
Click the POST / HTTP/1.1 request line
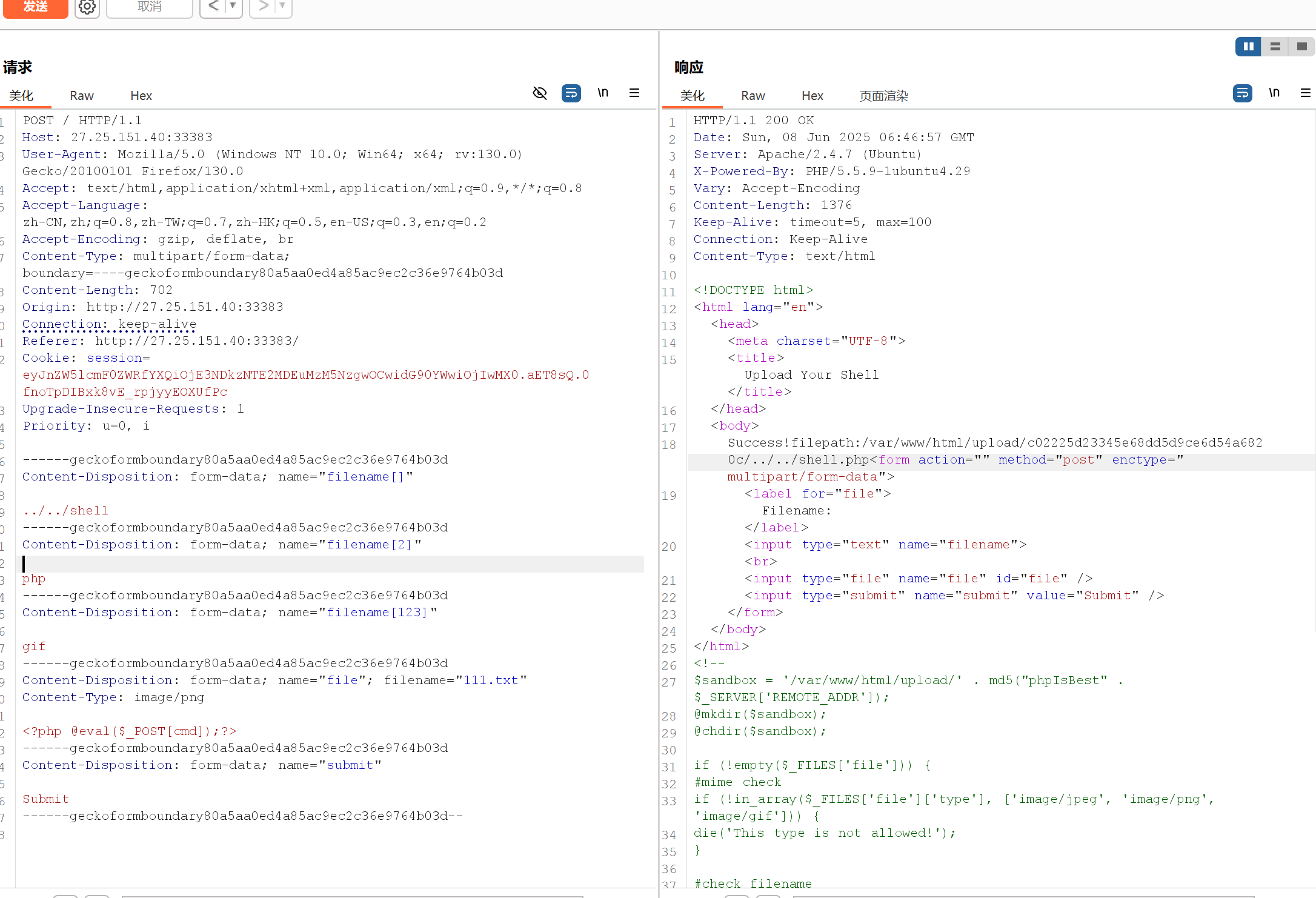(x=82, y=121)
